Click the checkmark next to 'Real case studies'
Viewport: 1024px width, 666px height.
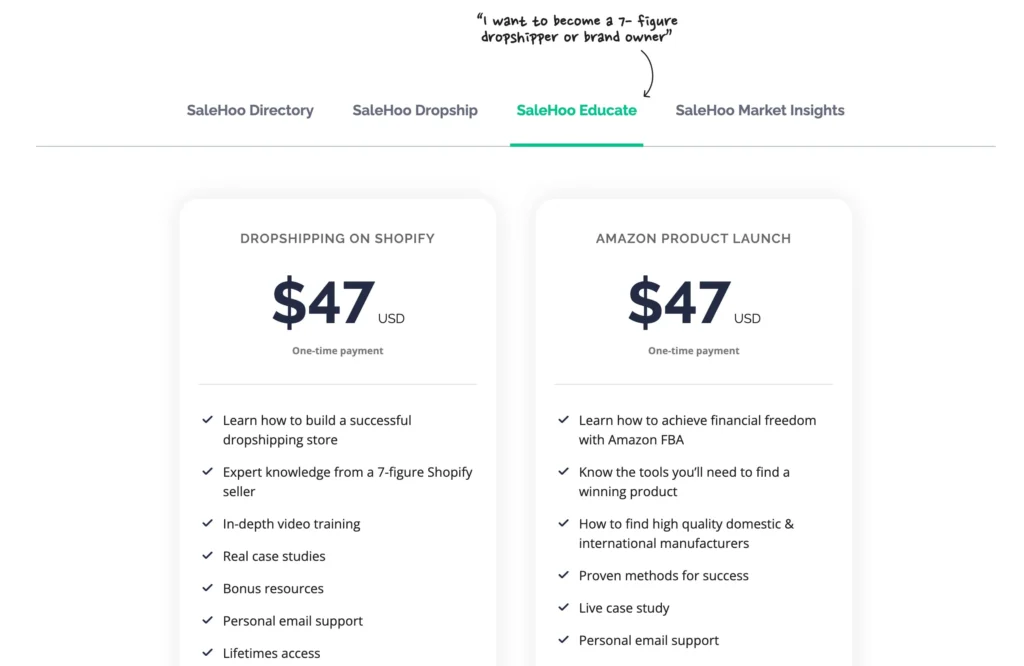pos(208,555)
